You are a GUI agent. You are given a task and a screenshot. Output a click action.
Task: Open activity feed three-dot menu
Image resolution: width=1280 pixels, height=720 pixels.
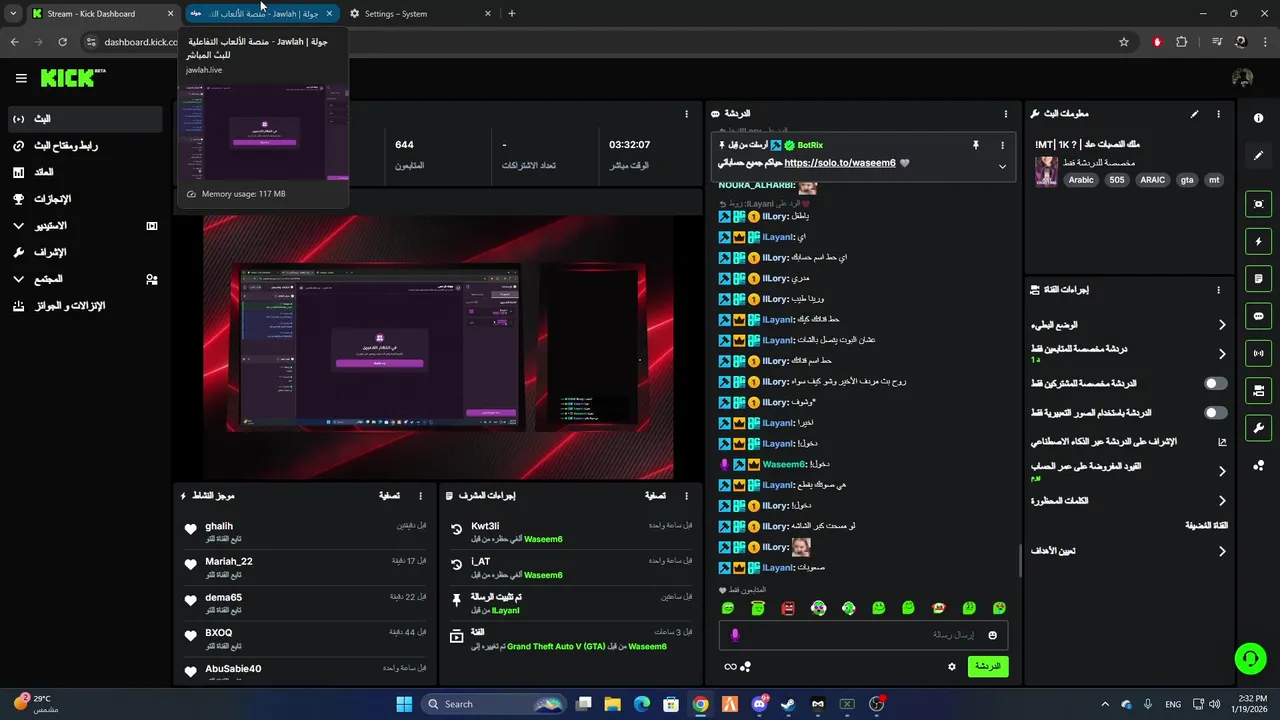[420, 495]
